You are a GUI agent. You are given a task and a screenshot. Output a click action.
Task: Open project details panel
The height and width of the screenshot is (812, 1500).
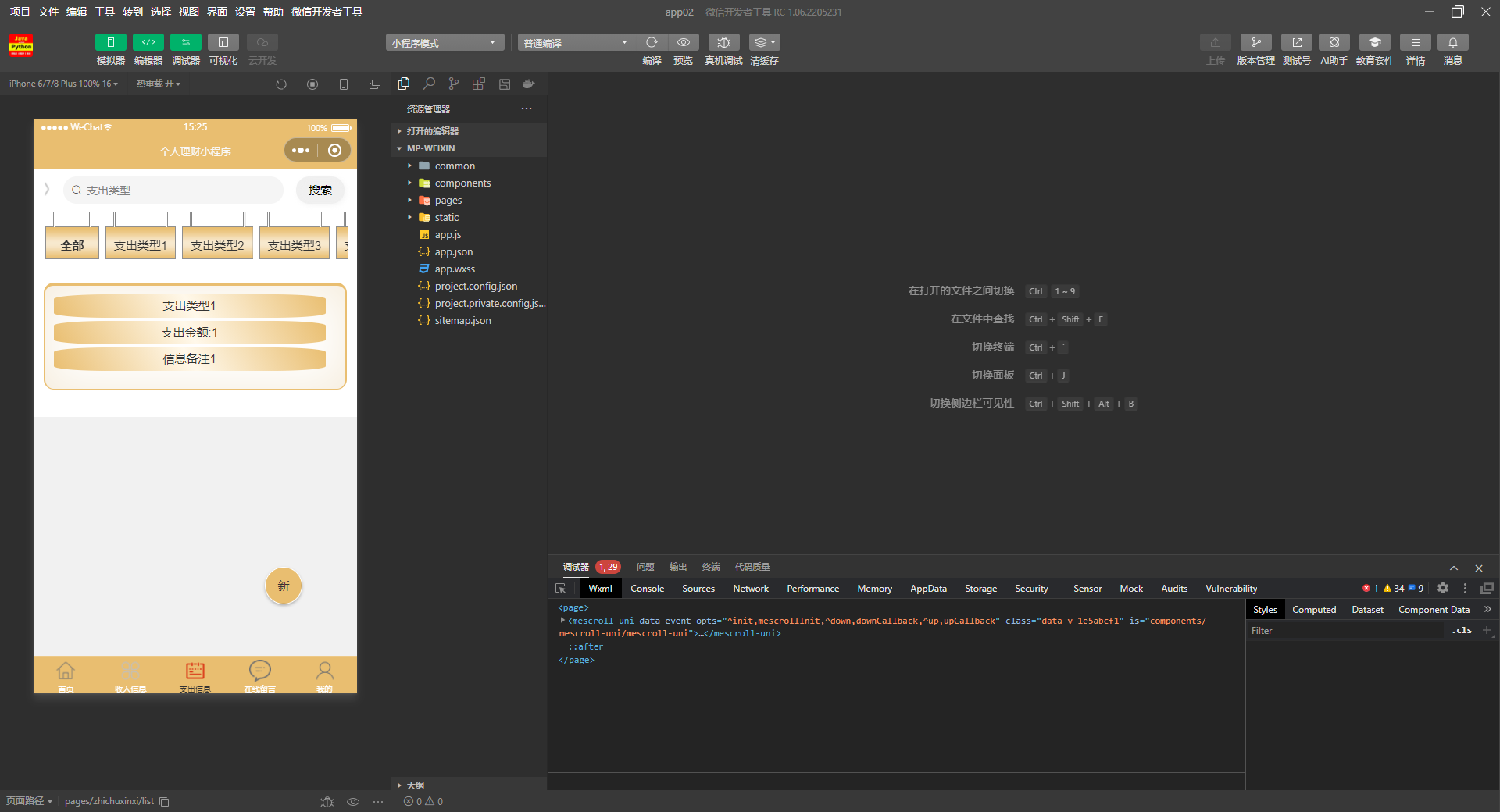tap(1415, 42)
